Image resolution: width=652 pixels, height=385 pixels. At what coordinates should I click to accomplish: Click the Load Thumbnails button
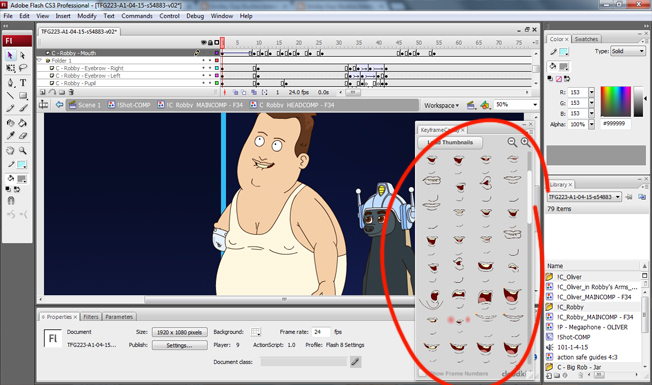(x=450, y=142)
